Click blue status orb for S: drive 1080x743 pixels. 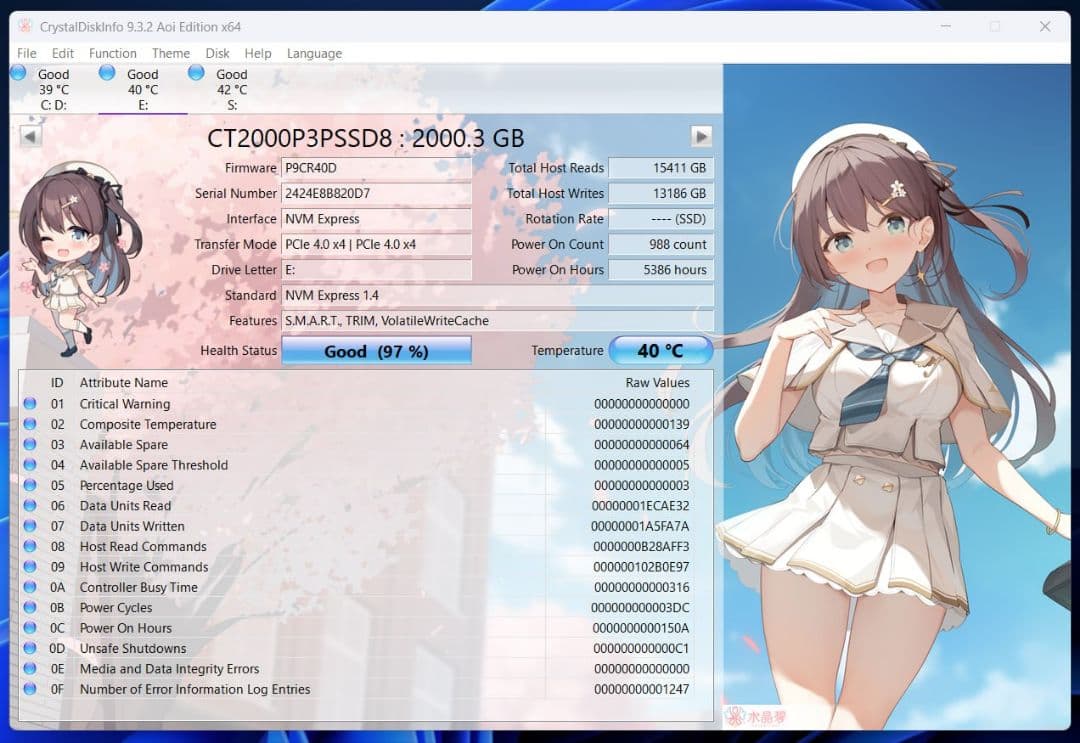tap(196, 72)
